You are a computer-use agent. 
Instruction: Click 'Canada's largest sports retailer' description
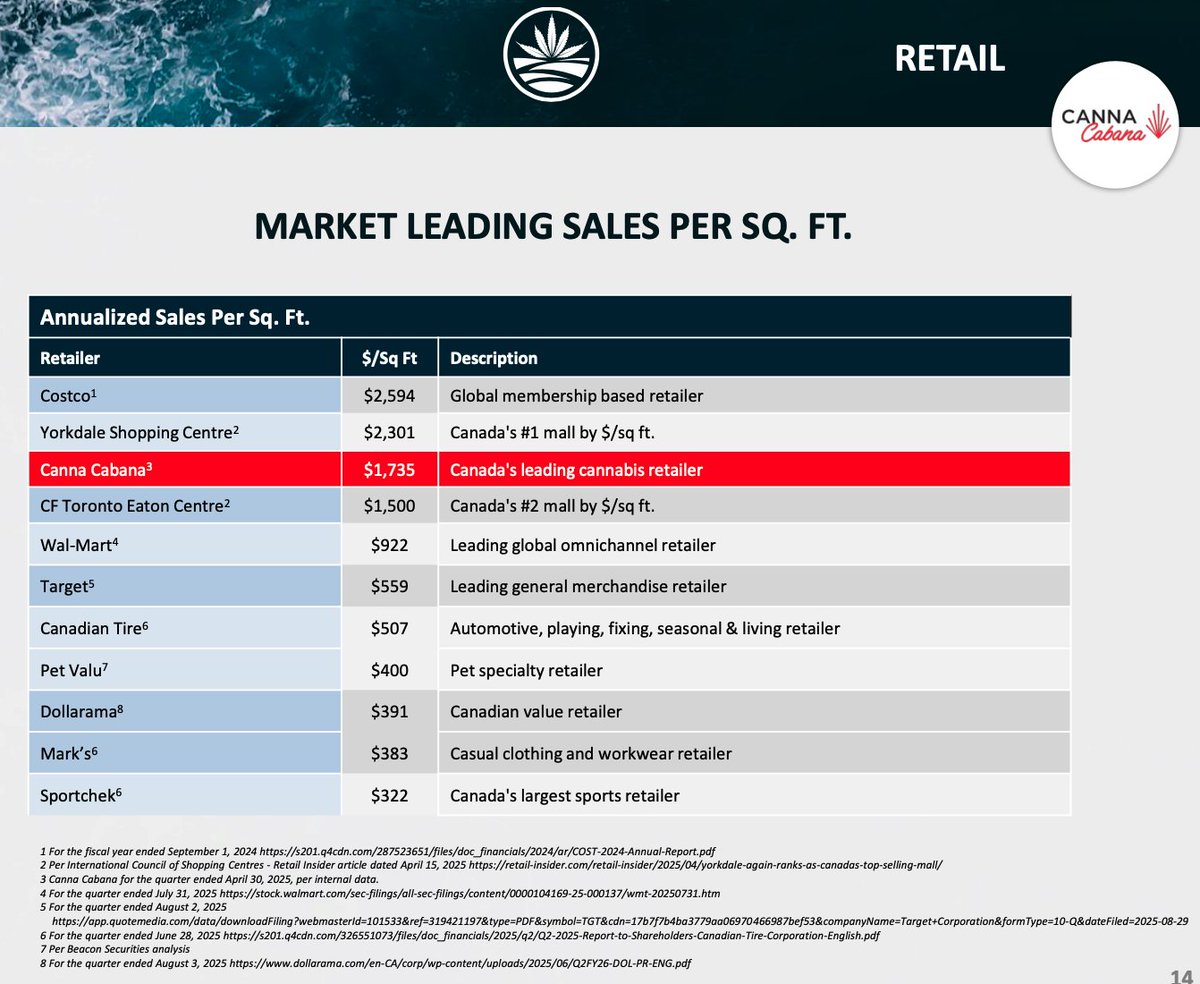[565, 796]
